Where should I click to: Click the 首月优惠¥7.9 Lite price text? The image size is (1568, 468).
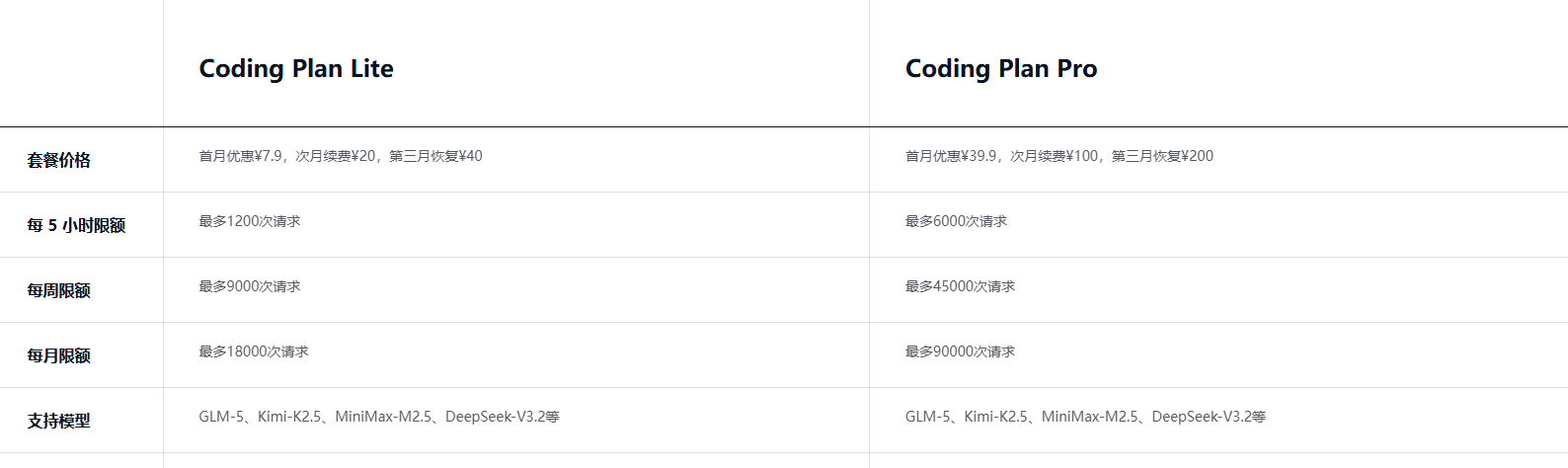coord(240,156)
